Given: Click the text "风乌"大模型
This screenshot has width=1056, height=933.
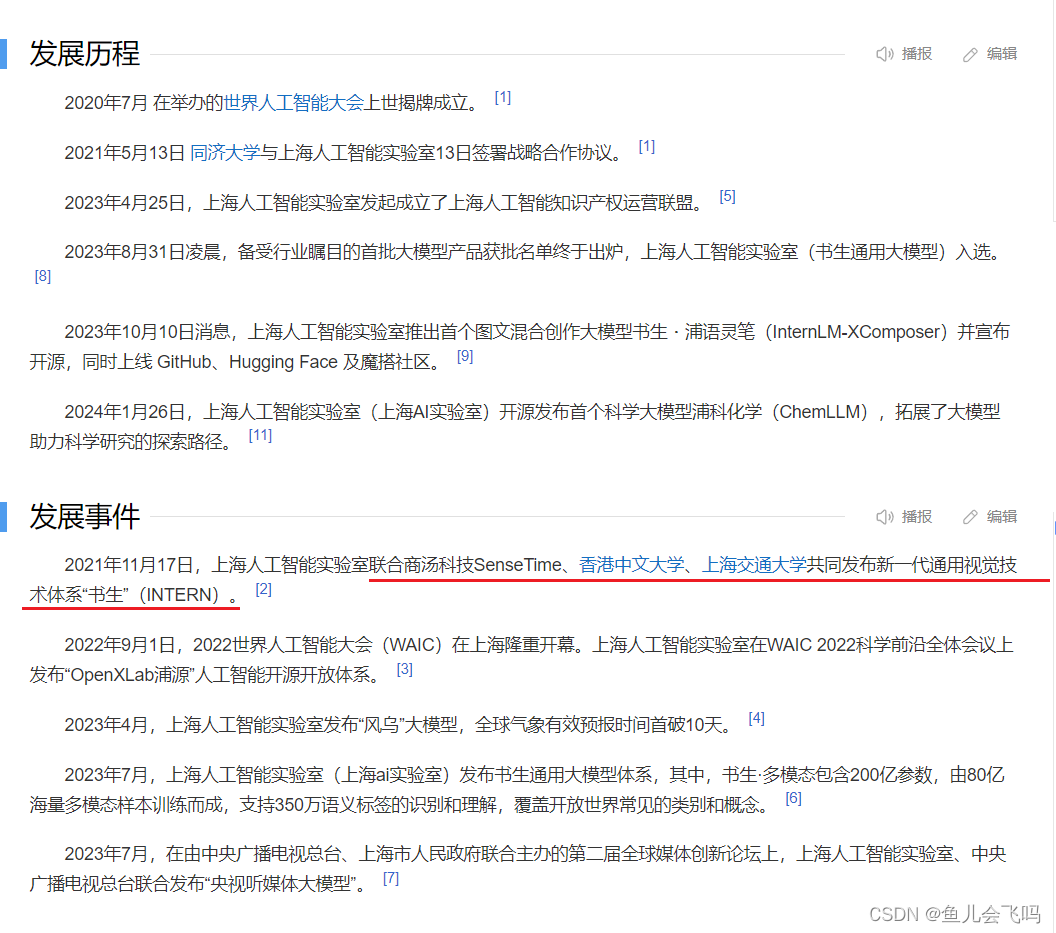Looking at the screenshot, I should pos(409,725).
